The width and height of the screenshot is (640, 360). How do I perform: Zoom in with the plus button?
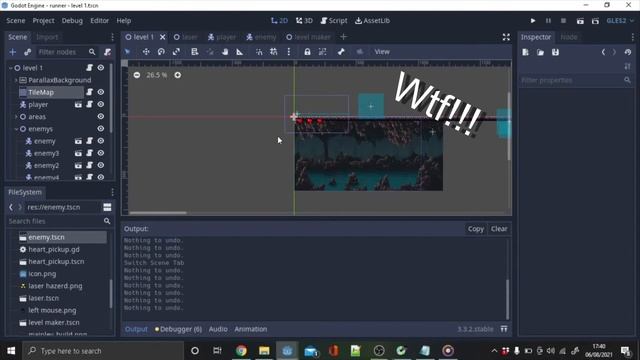(178, 75)
